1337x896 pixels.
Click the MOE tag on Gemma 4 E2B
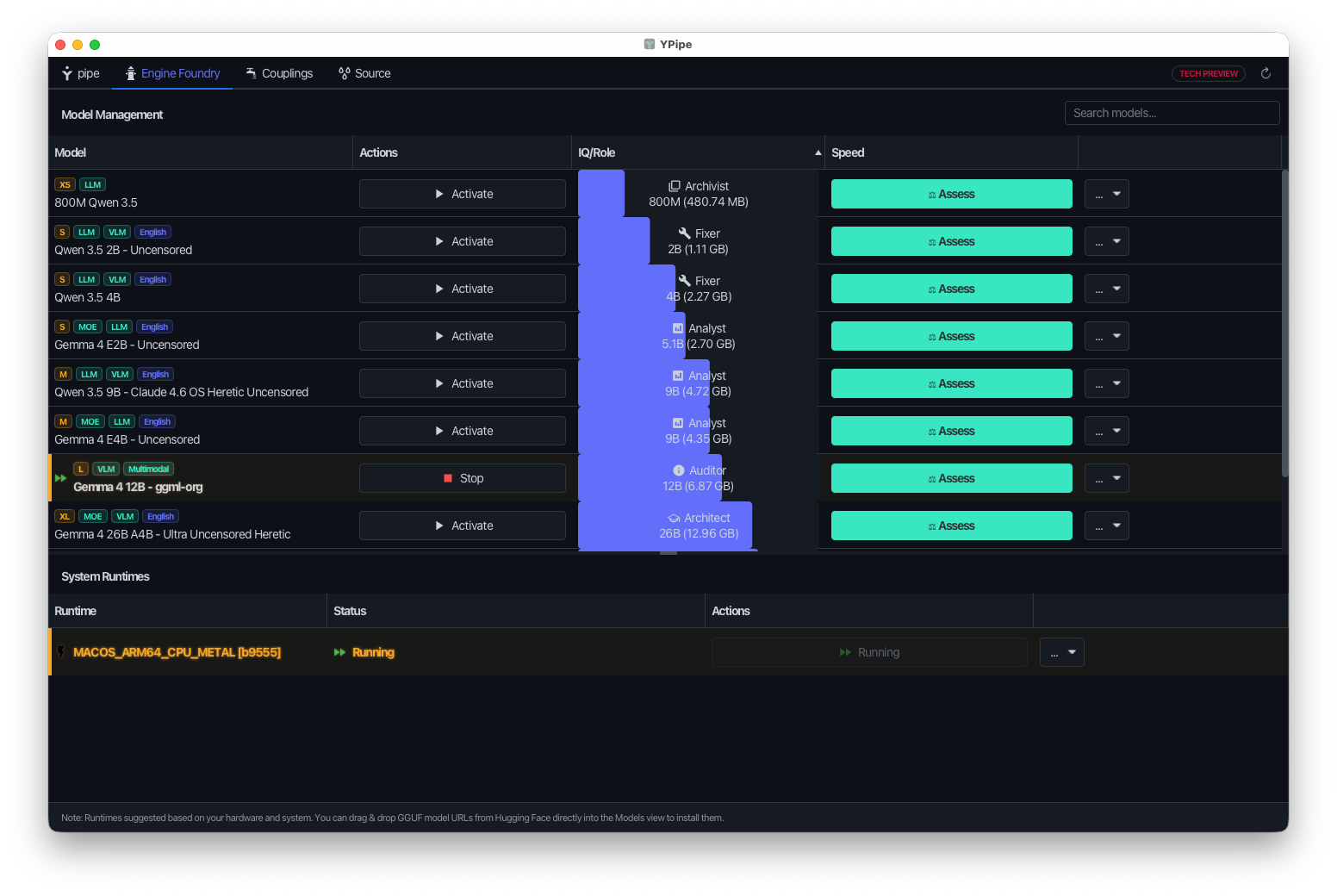[88, 327]
